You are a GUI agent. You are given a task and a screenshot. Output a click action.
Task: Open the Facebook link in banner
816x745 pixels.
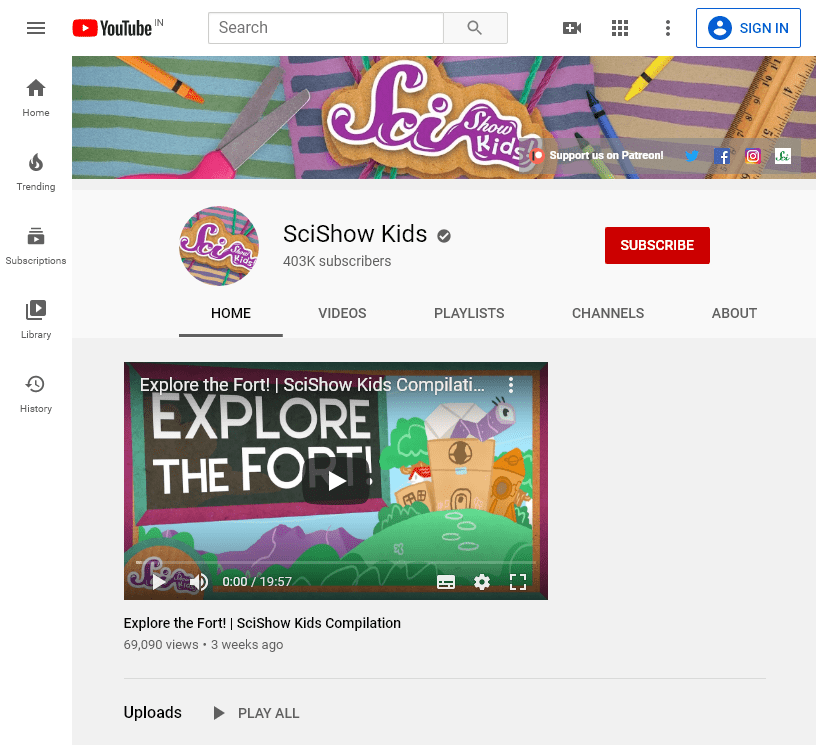[722, 156]
